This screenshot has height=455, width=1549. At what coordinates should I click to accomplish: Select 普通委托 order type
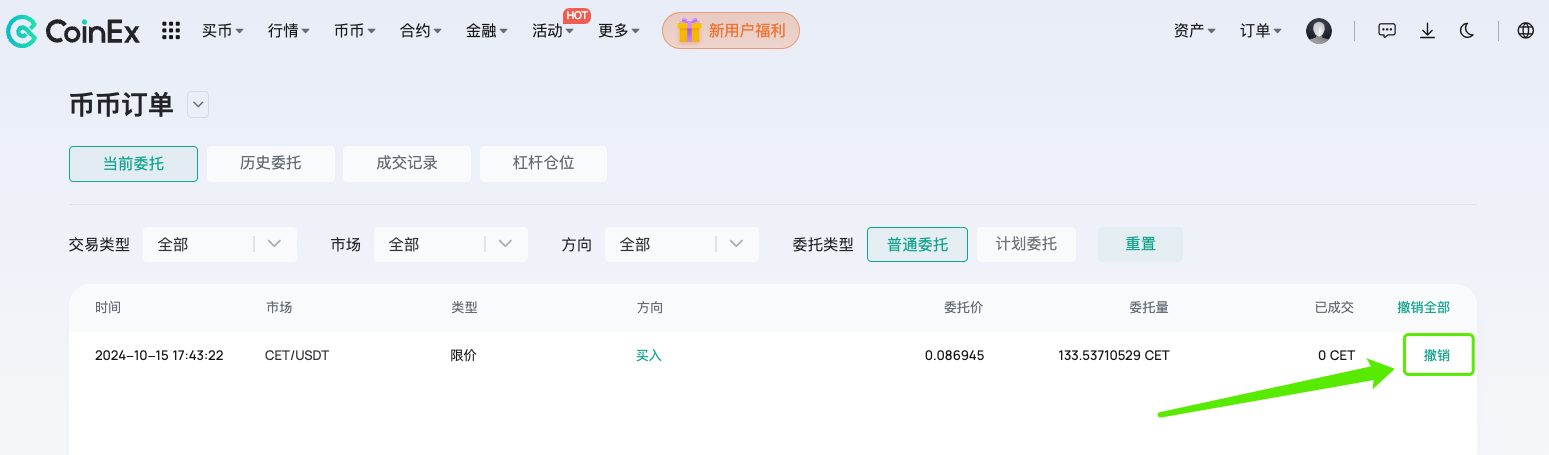pos(917,244)
